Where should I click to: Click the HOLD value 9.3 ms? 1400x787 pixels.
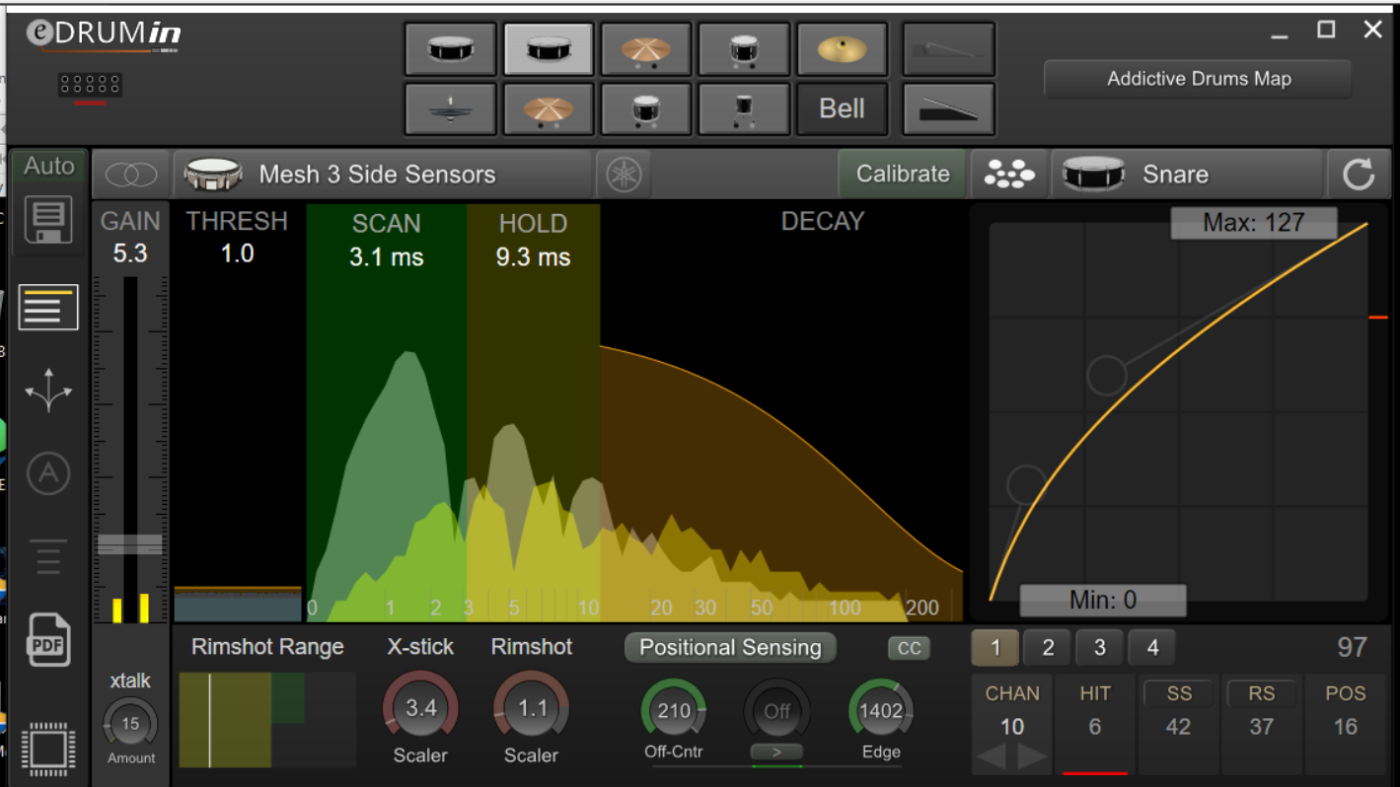(533, 257)
